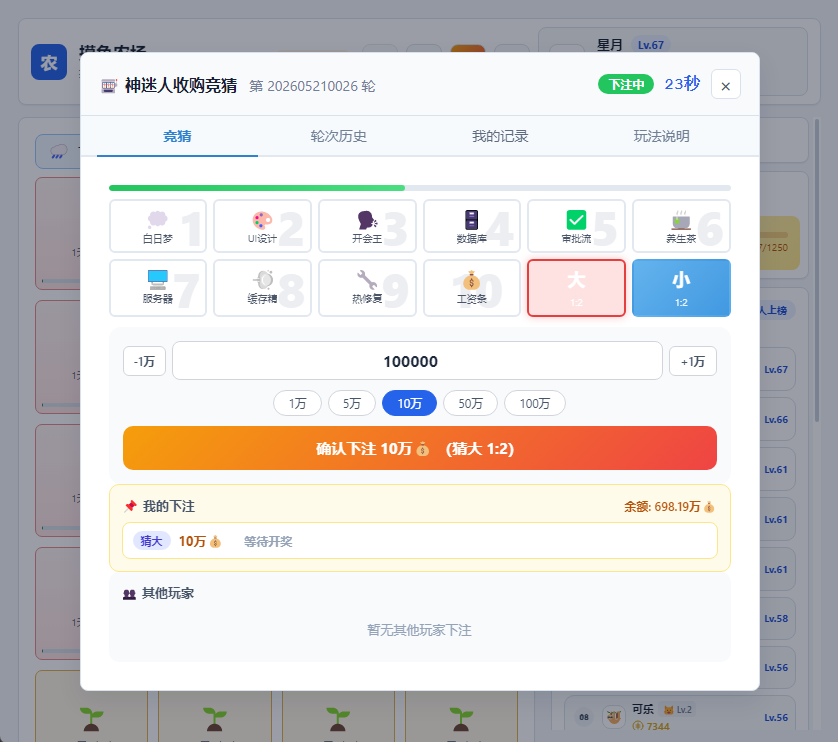Decrease bet with -1万 button
Viewport: 838px width, 742px height.
tap(144, 361)
